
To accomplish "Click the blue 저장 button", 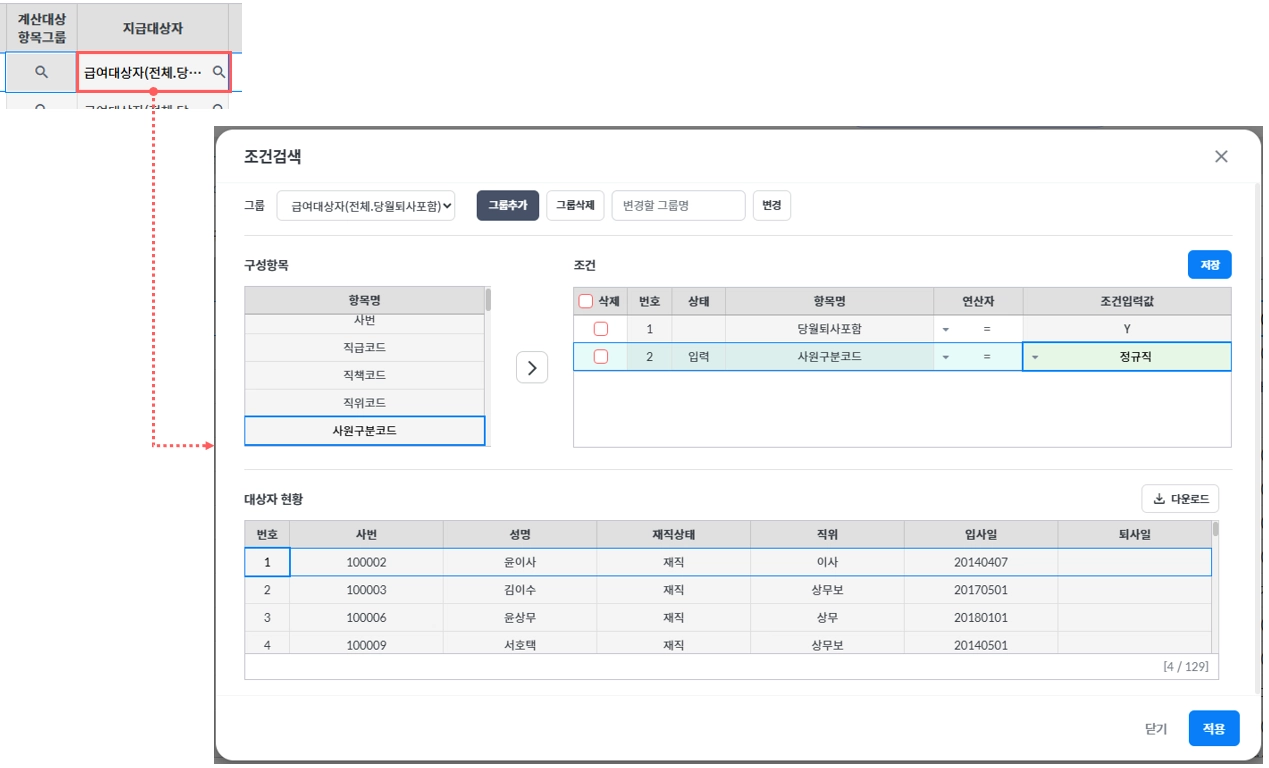I will (1210, 265).
